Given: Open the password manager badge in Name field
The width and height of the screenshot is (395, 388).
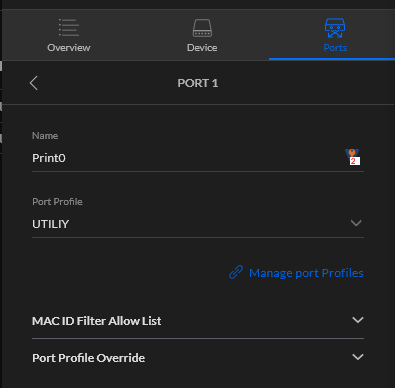Looking at the screenshot, I should tap(353, 157).
